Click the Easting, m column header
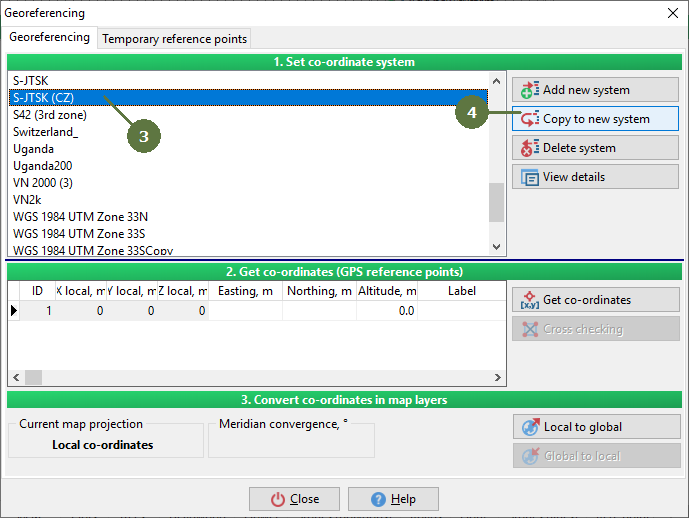 (245, 291)
